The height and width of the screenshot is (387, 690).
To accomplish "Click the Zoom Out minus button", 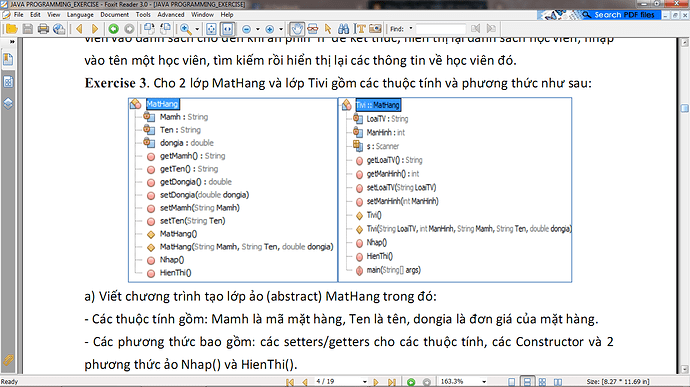I will [x=246, y=29].
